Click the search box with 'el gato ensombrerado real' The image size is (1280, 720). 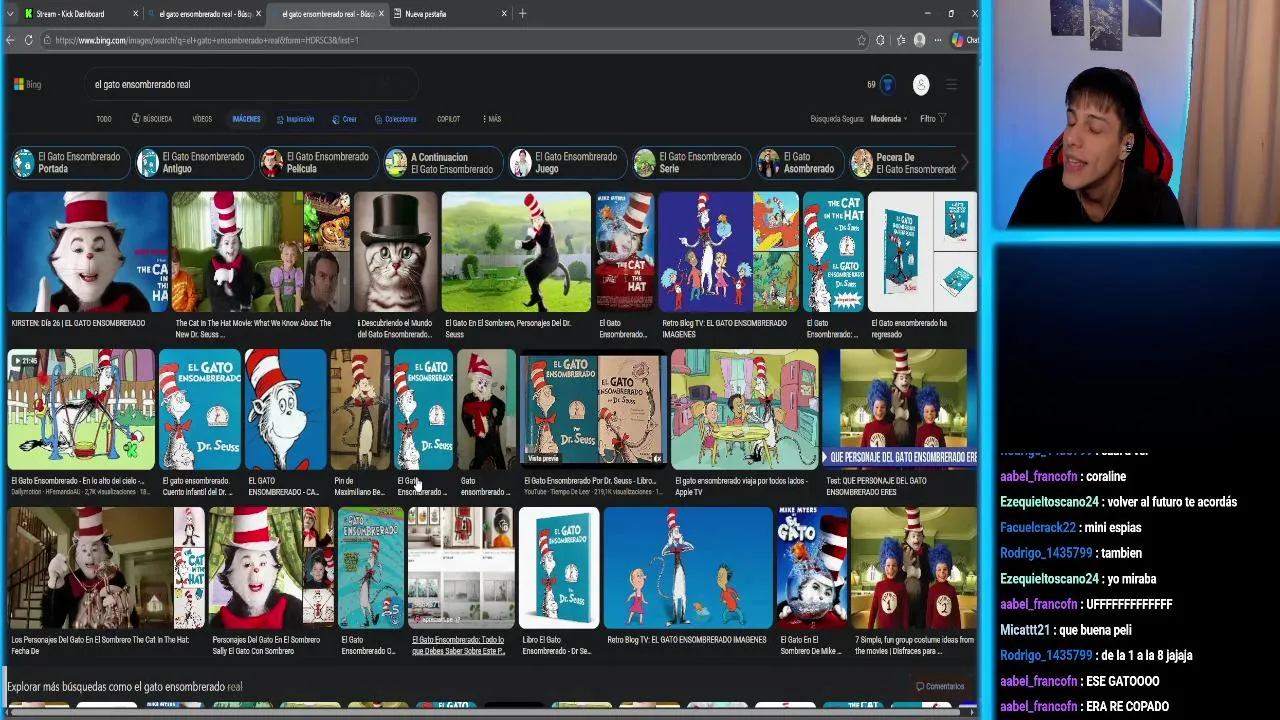(250, 84)
